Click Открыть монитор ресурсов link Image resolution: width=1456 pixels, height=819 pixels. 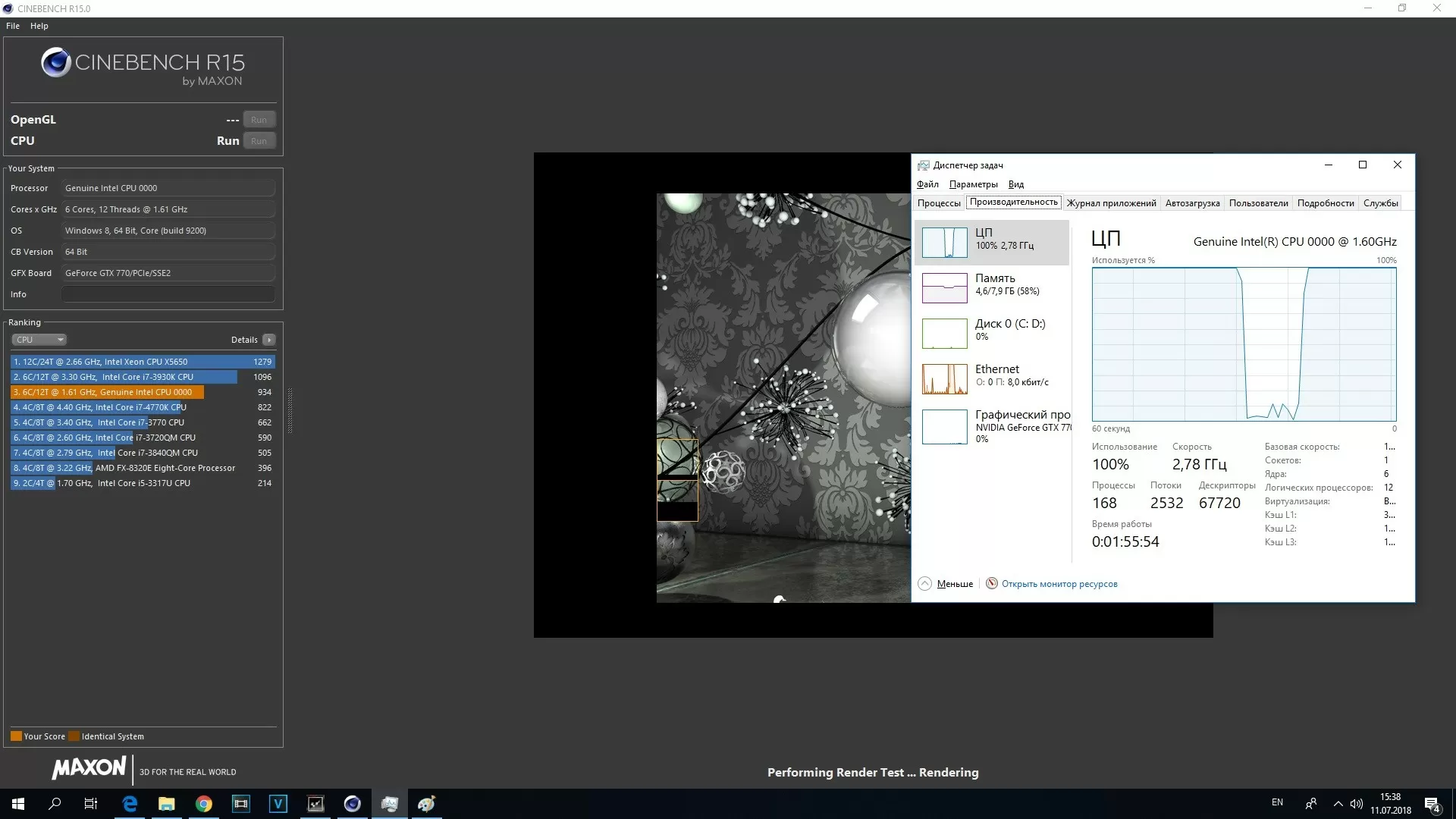(1059, 584)
